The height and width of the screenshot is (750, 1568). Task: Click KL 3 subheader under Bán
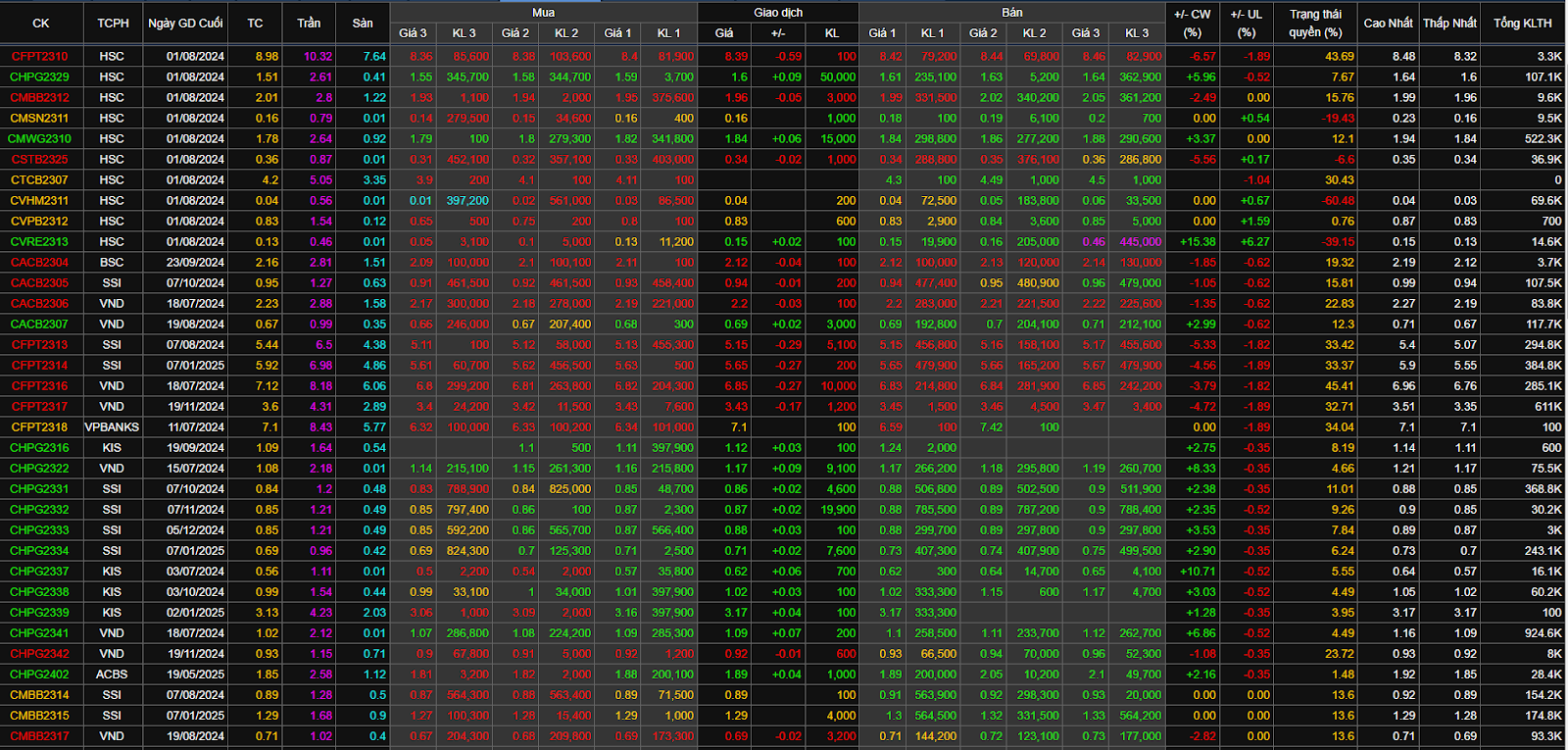tap(1137, 33)
